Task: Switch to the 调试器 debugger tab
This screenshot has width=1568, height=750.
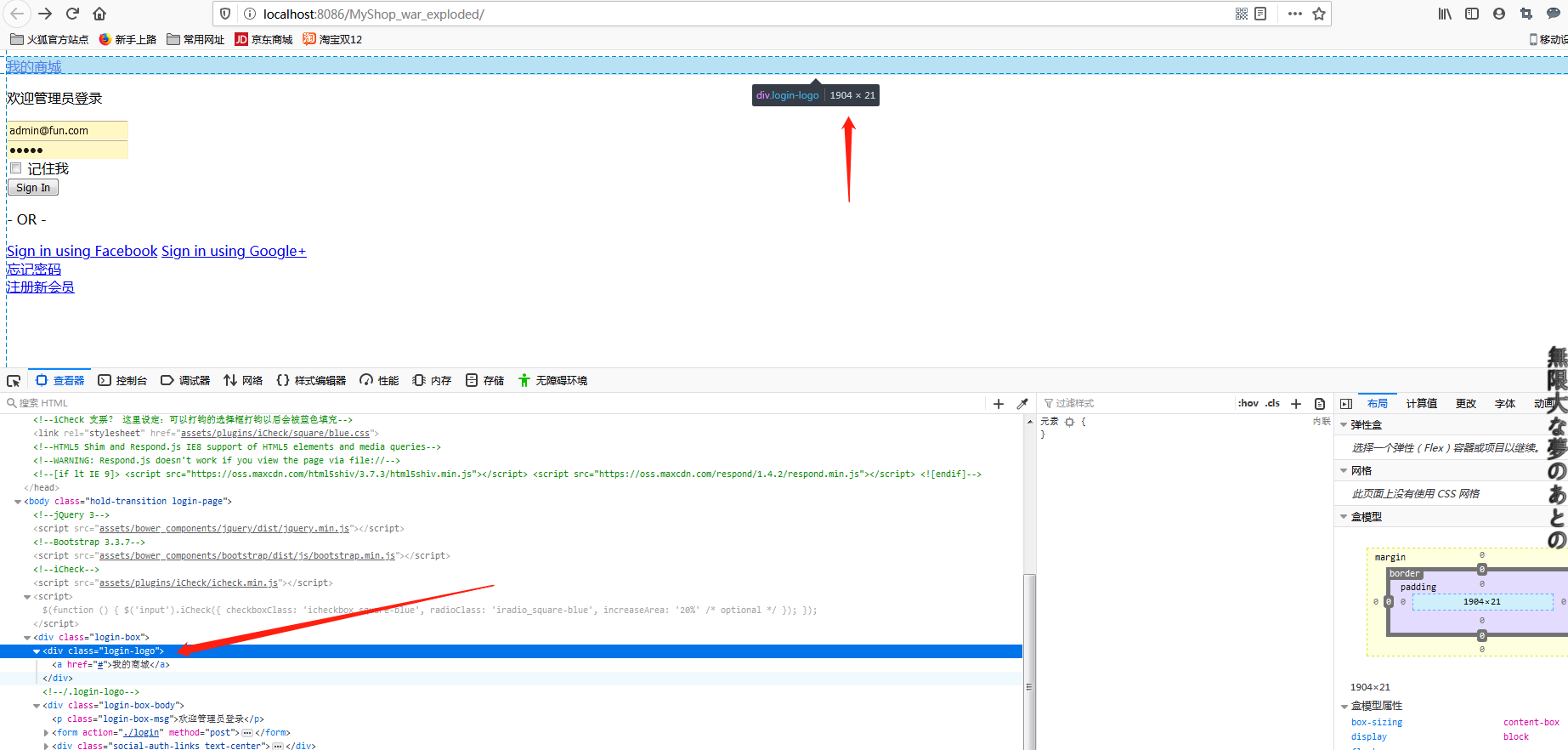Action: click(x=185, y=380)
